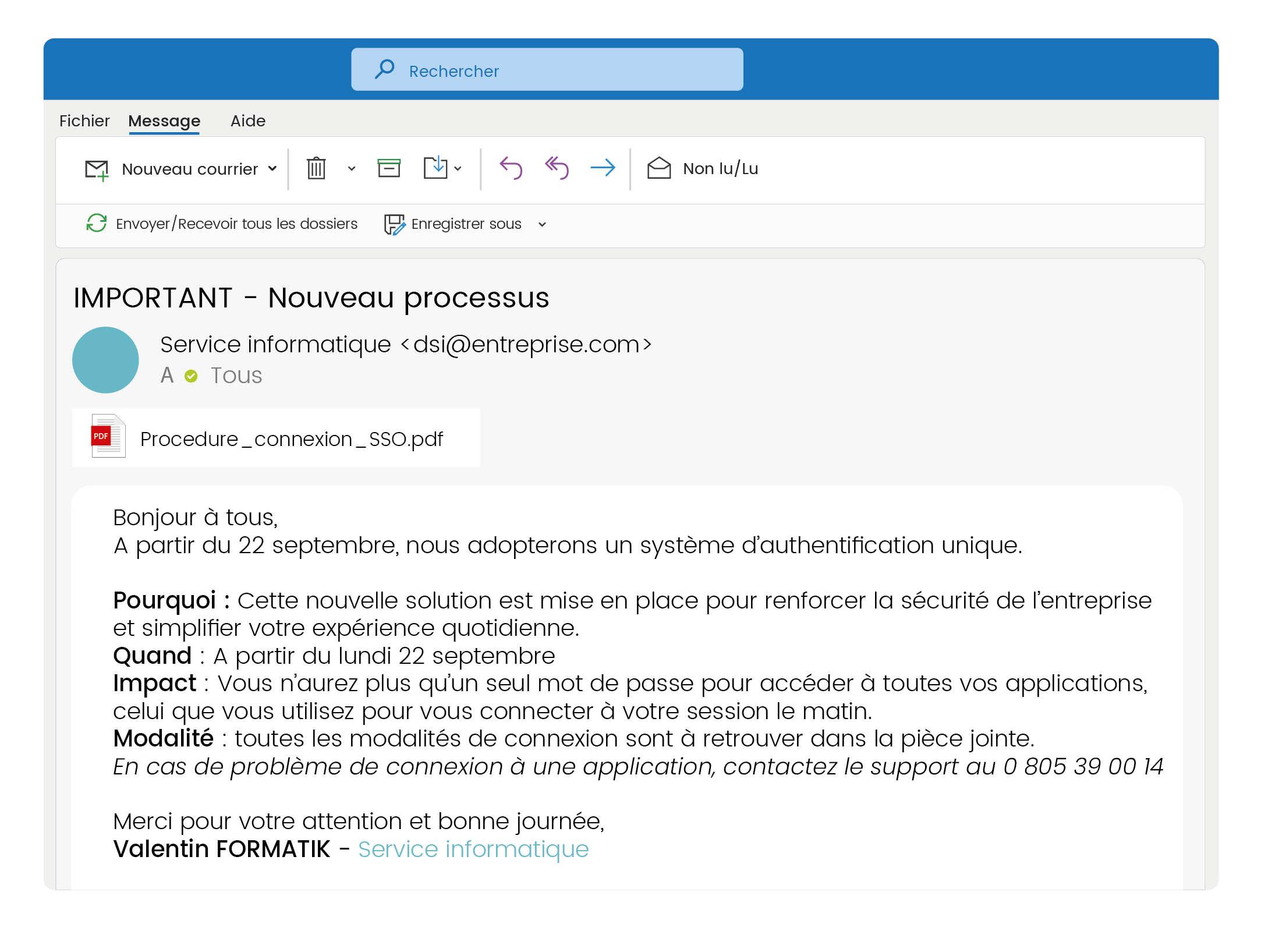Click the email subject IMPORTANT - Nouveau processus
1268x952 pixels.
pos(311,298)
